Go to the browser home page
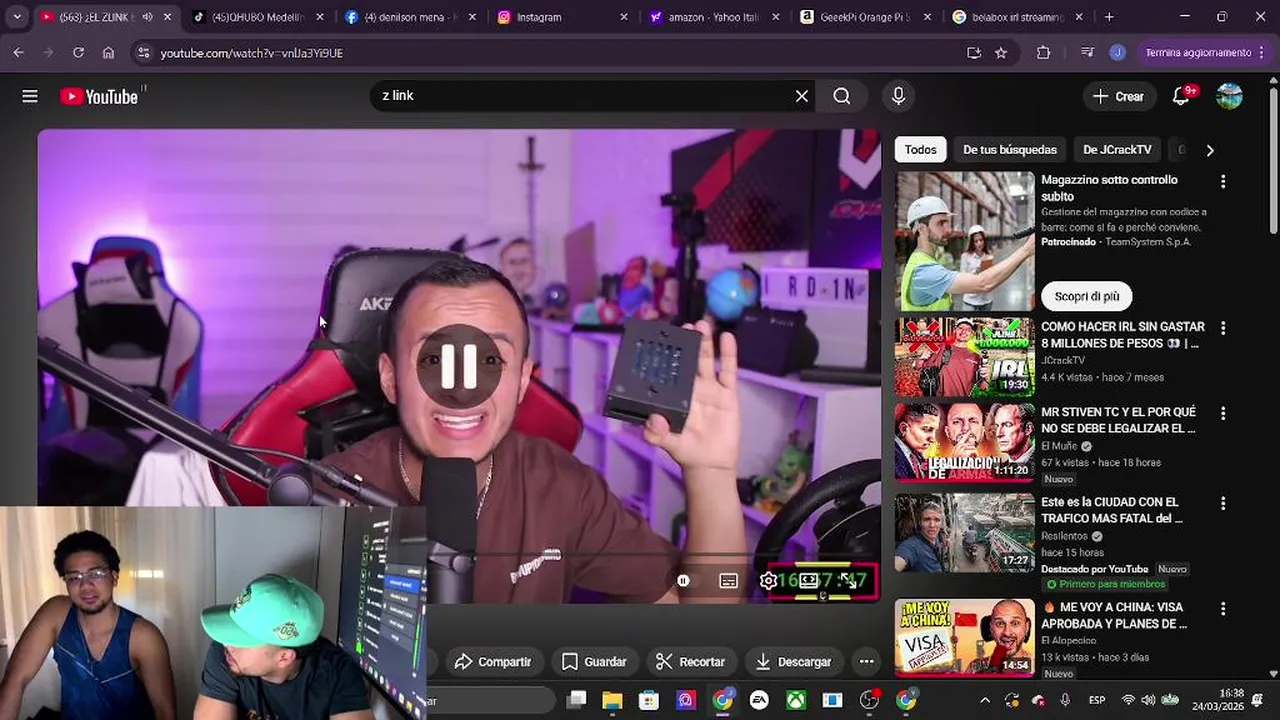 [108, 52]
